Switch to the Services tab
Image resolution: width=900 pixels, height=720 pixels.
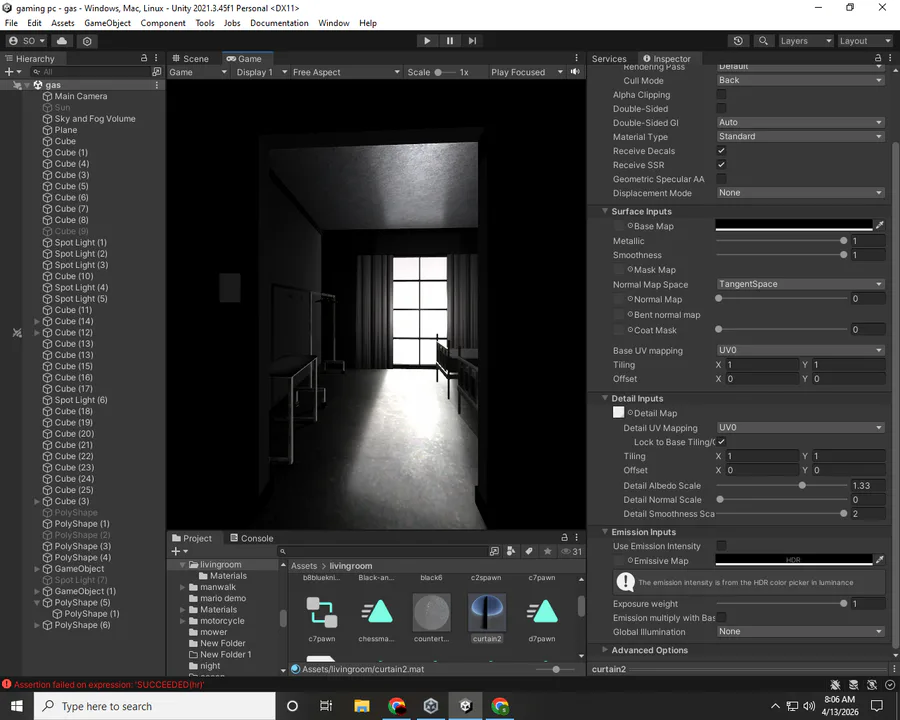(609, 59)
